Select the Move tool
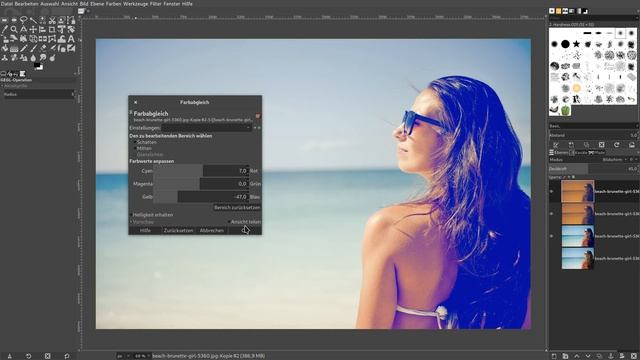This screenshot has width=640, height=360. click(x=33, y=29)
